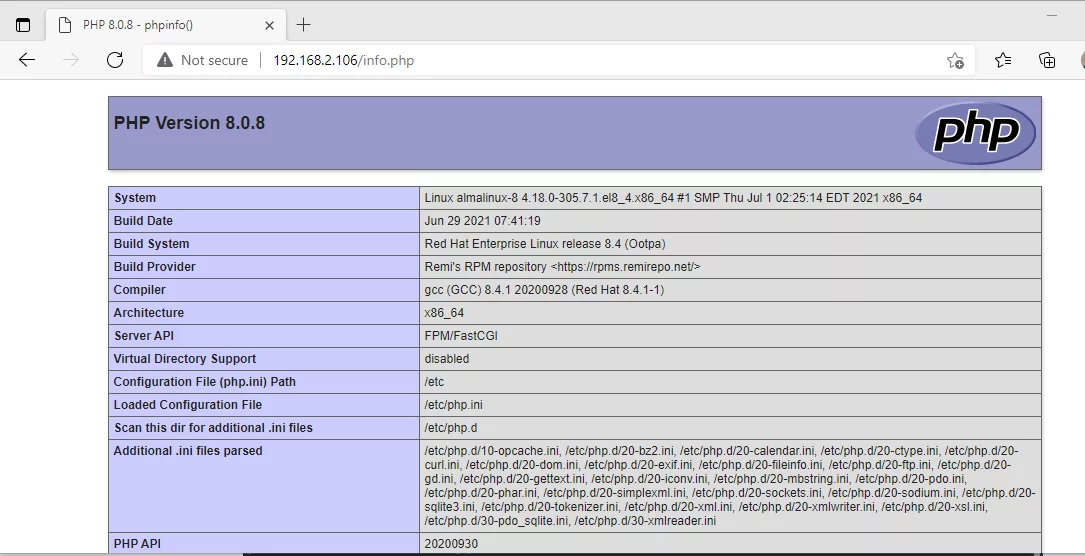Click Scan this dir for additional label
This screenshot has width=1085, height=556.
pyautogui.click(x=213, y=427)
